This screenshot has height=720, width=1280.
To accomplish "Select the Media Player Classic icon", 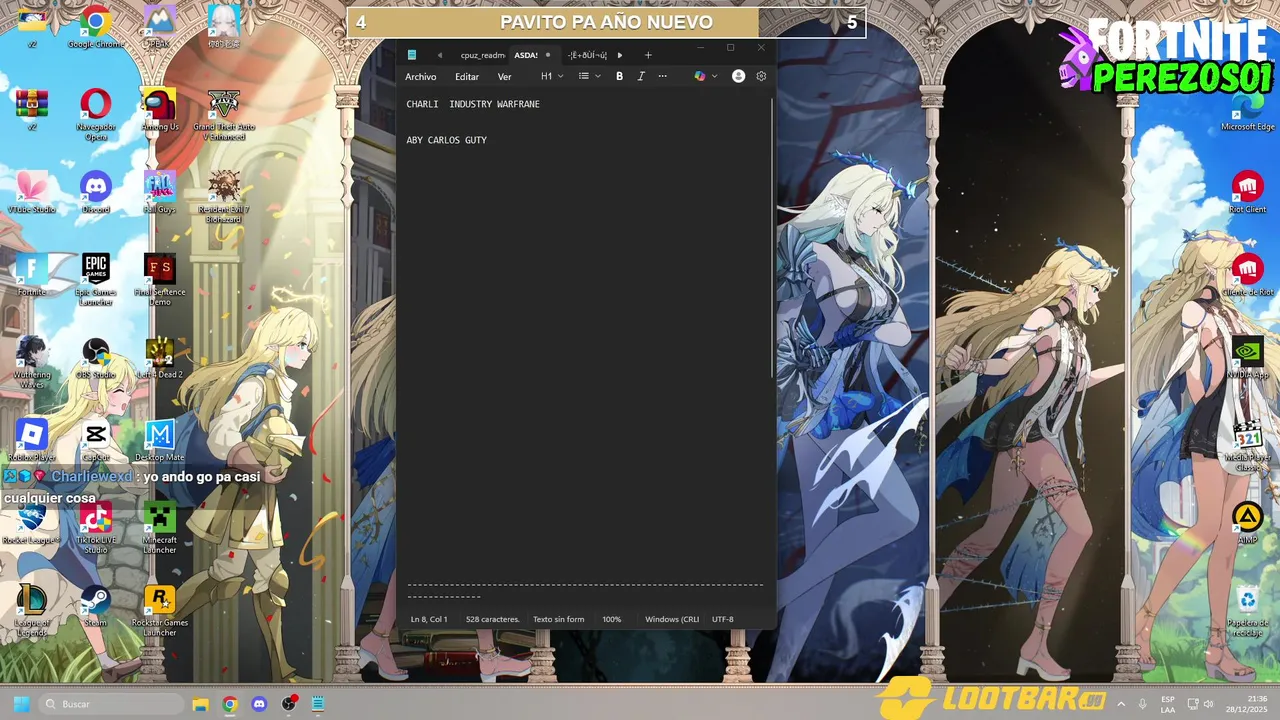I will [1248, 446].
